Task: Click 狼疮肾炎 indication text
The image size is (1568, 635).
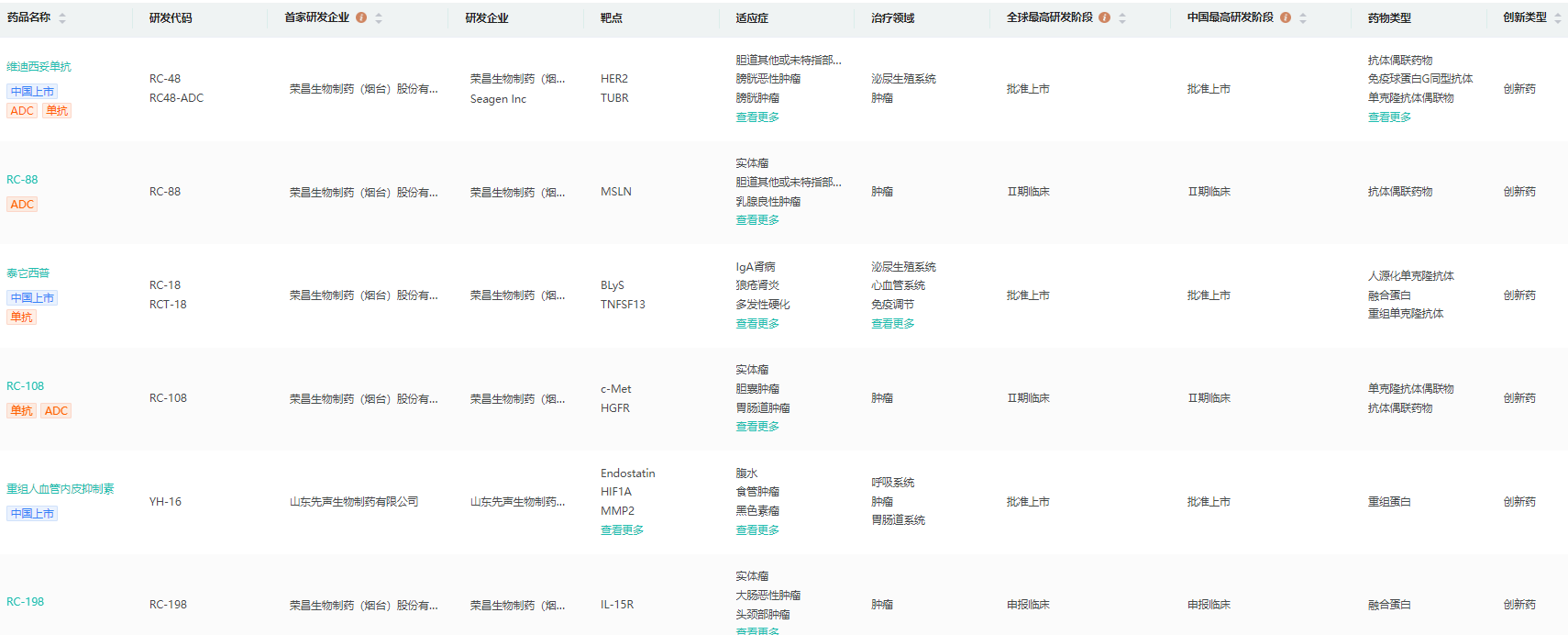Action: tap(757, 285)
